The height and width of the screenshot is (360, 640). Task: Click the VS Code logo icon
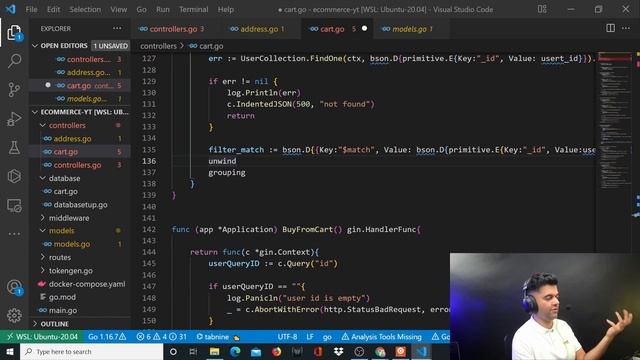11,9
